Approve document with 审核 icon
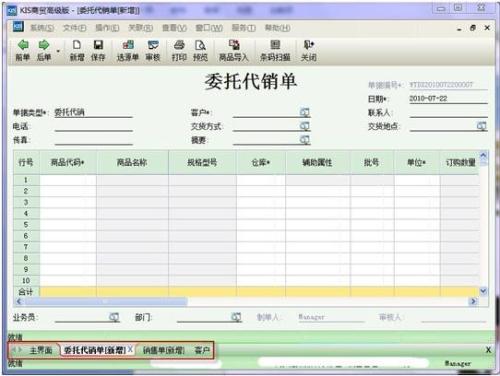Screen dimensions: 500x376 [x=153, y=50]
